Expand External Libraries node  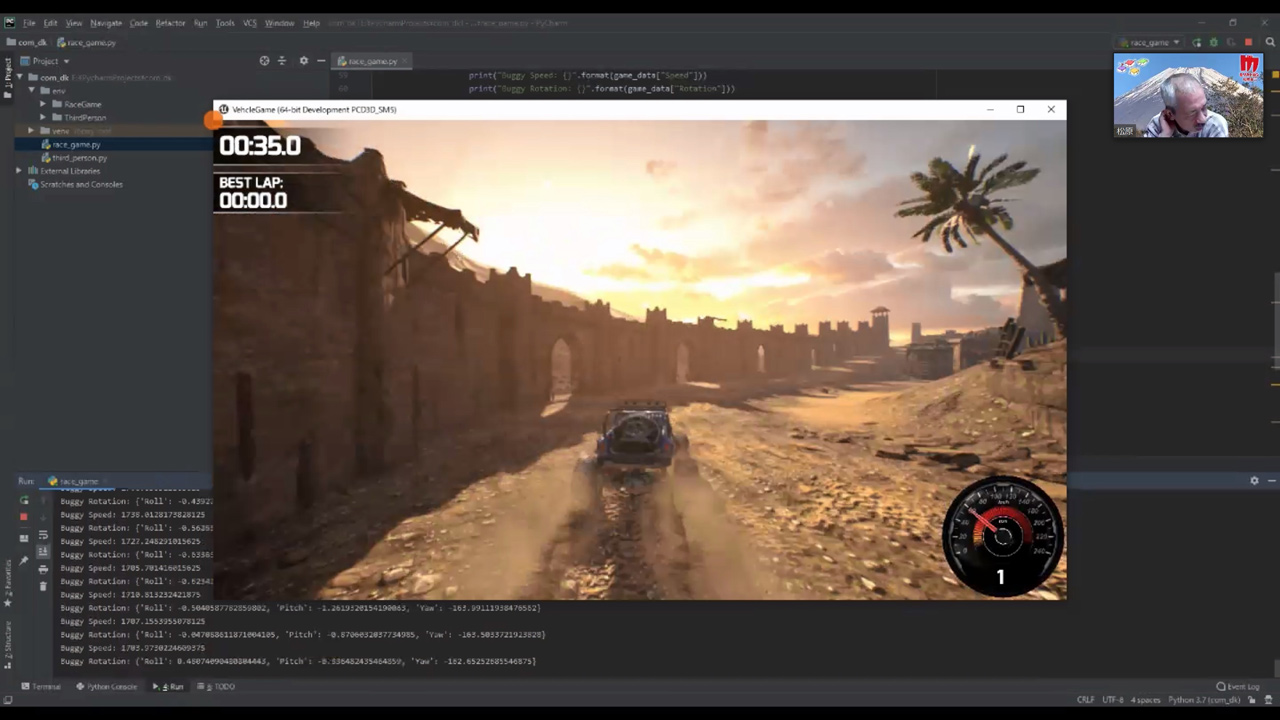[19, 171]
